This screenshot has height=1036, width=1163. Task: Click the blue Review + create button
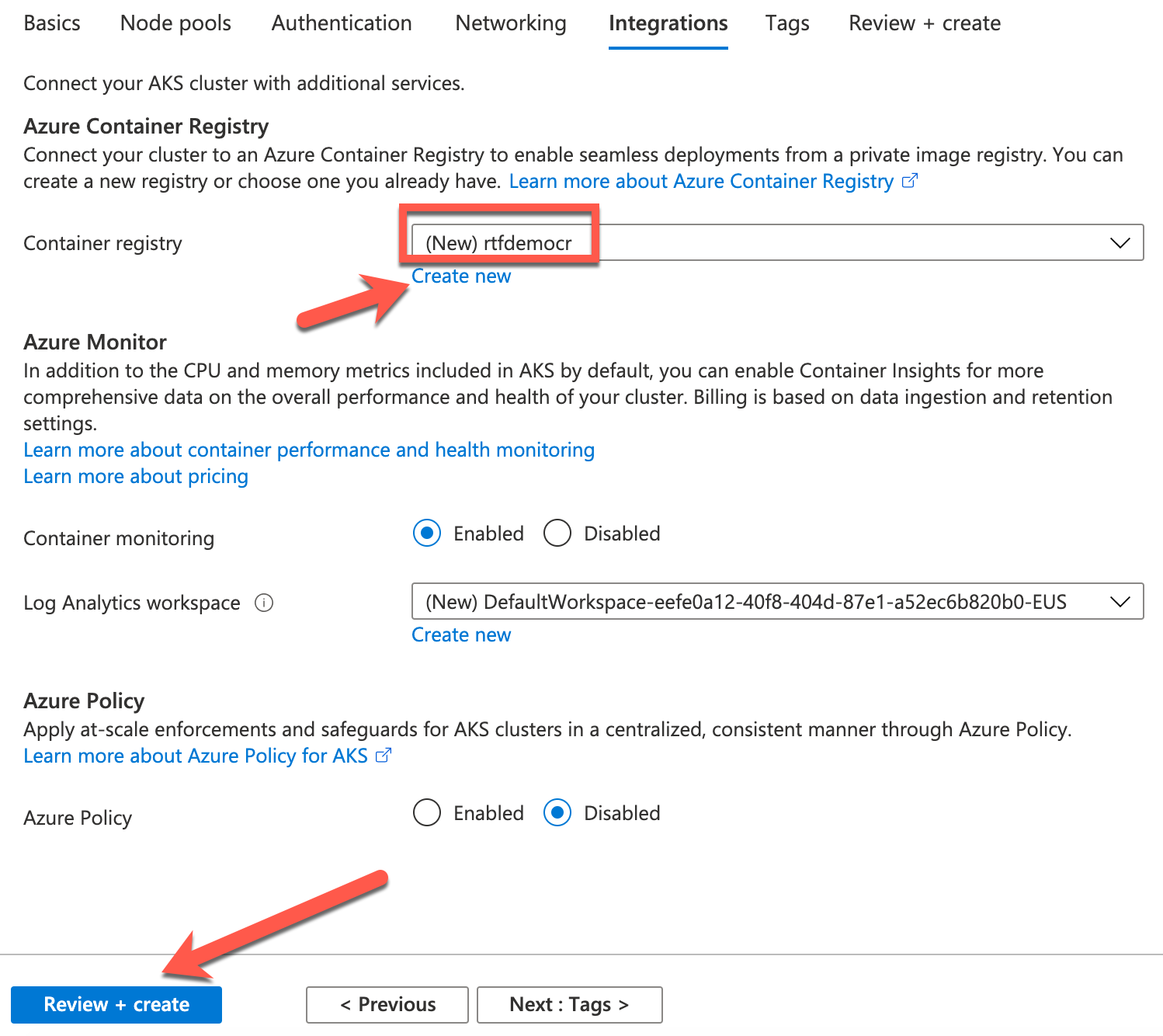(116, 1005)
